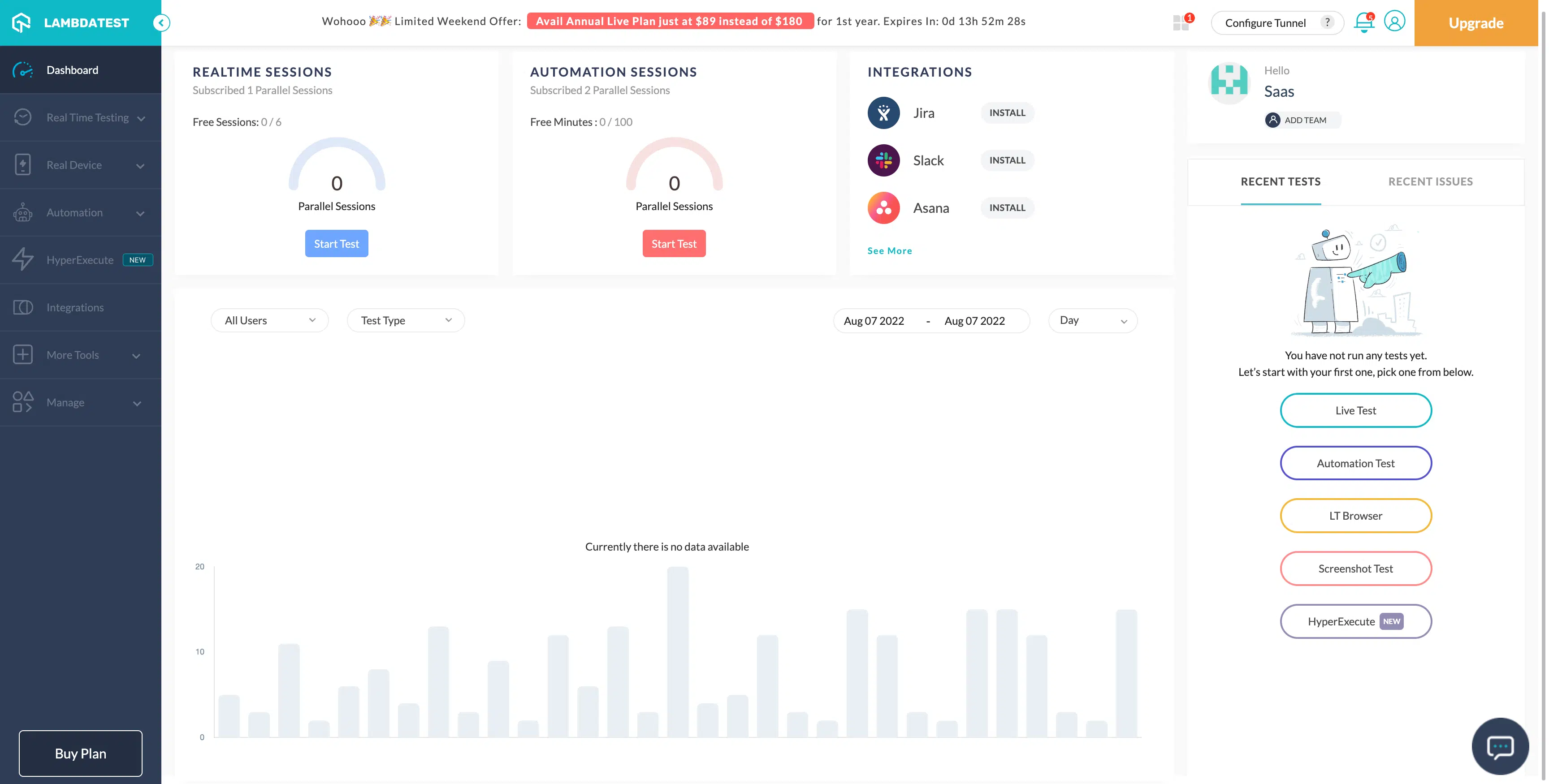Click the Manage shapes icon

[x=23, y=402]
